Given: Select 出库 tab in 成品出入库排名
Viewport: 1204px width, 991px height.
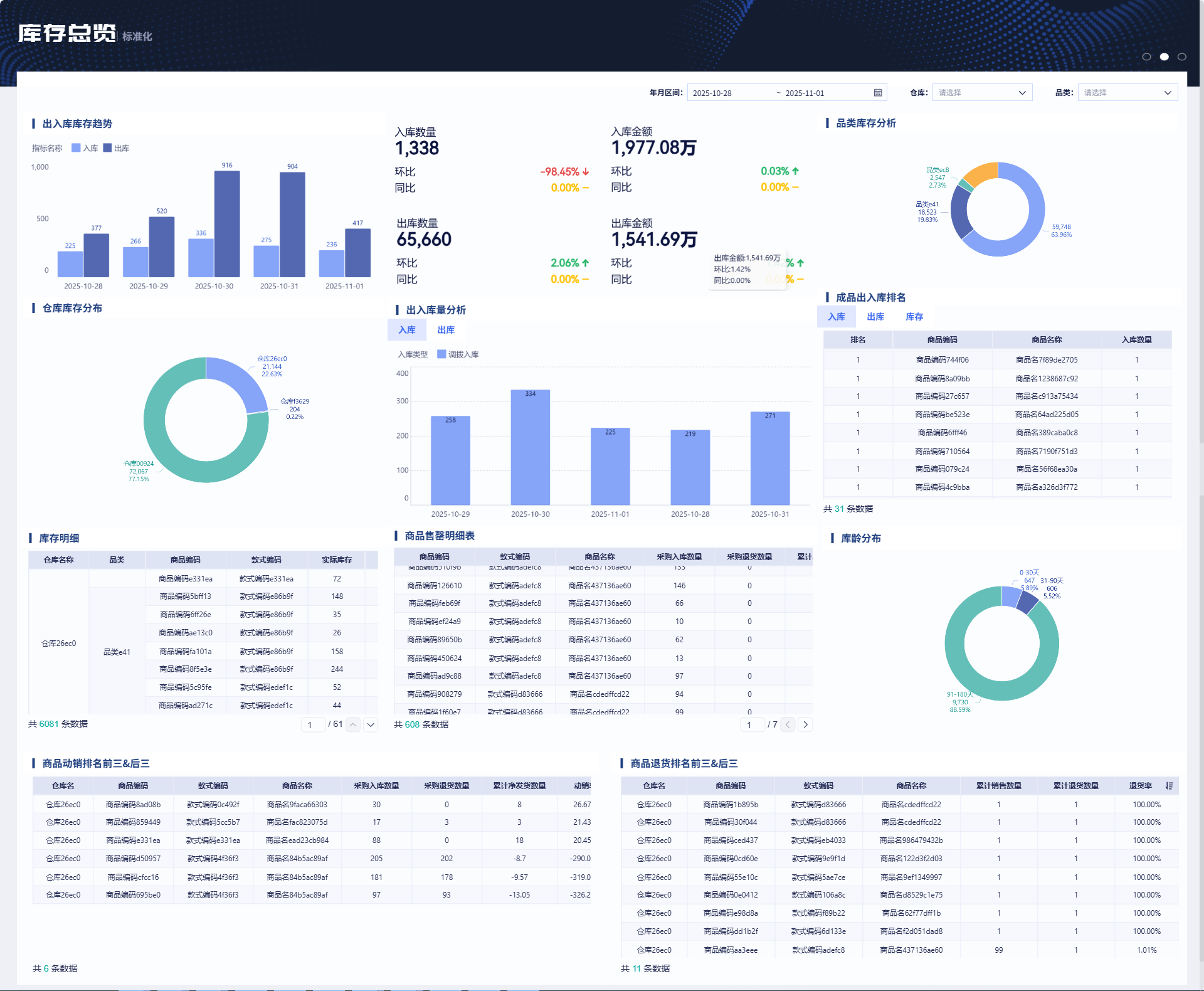Looking at the screenshot, I should 875,317.
